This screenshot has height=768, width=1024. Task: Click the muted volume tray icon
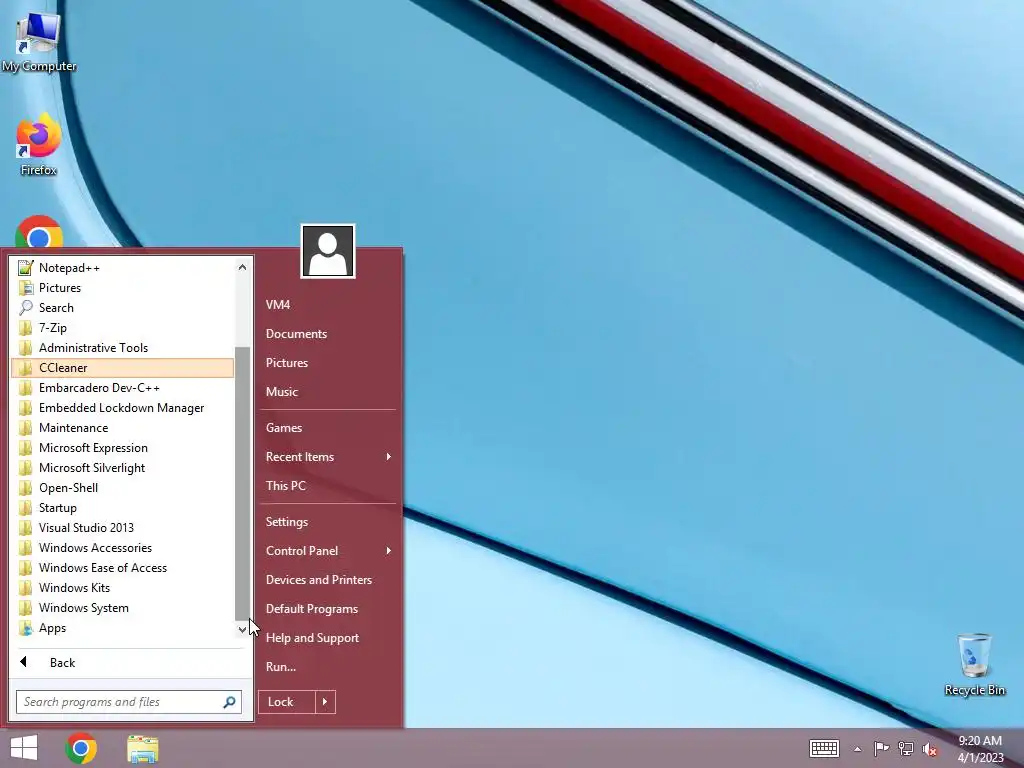(x=930, y=749)
